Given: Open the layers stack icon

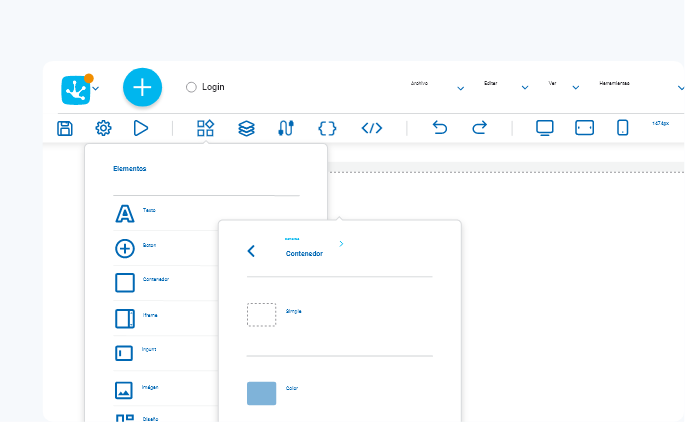Looking at the screenshot, I should [x=246, y=128].
